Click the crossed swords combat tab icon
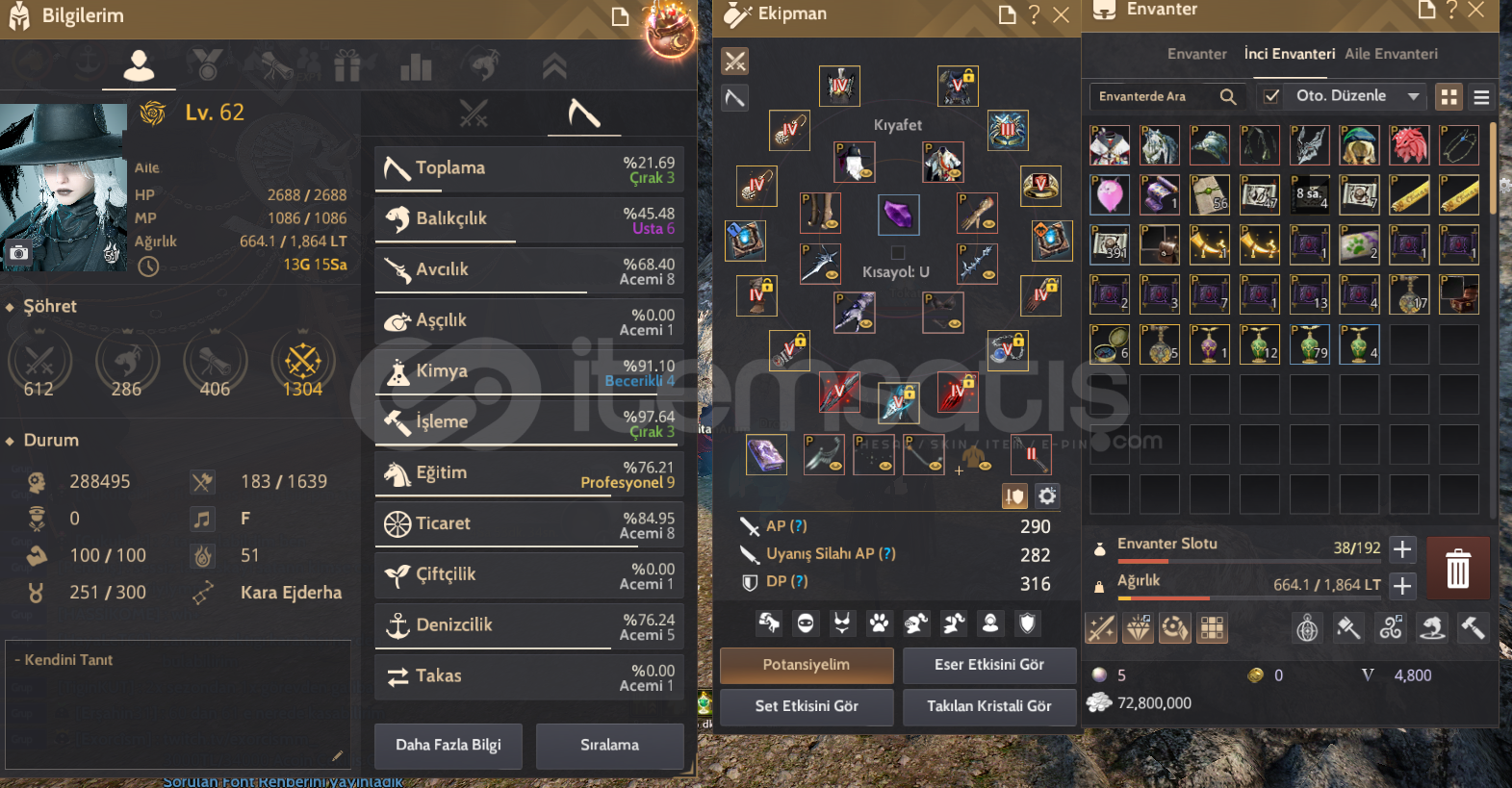Image resolution: width=1512 pixels, height=788 pixels. (x=474, y=114)
